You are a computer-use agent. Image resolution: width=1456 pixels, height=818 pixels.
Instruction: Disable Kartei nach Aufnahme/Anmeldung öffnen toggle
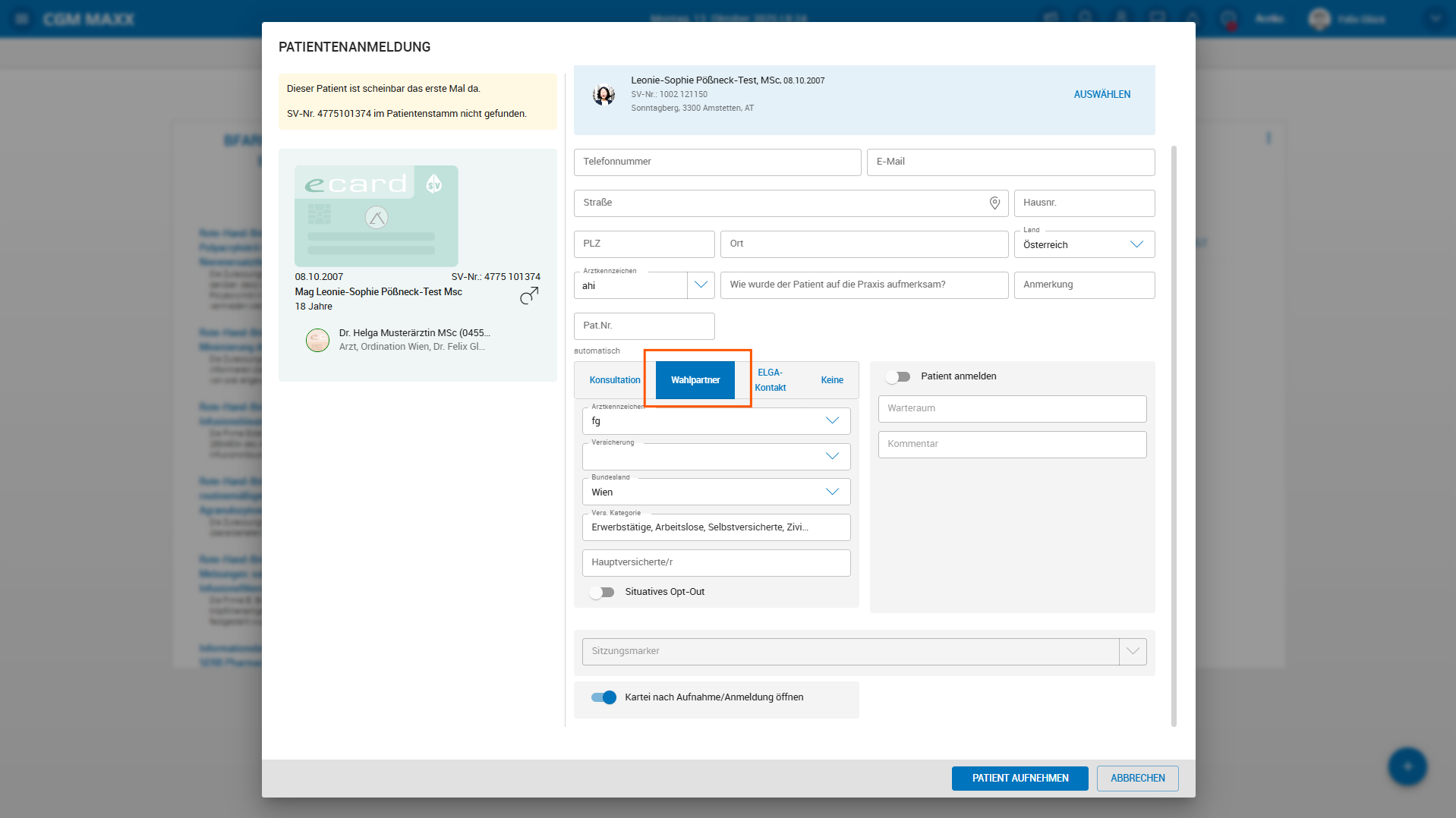(604, 697)
